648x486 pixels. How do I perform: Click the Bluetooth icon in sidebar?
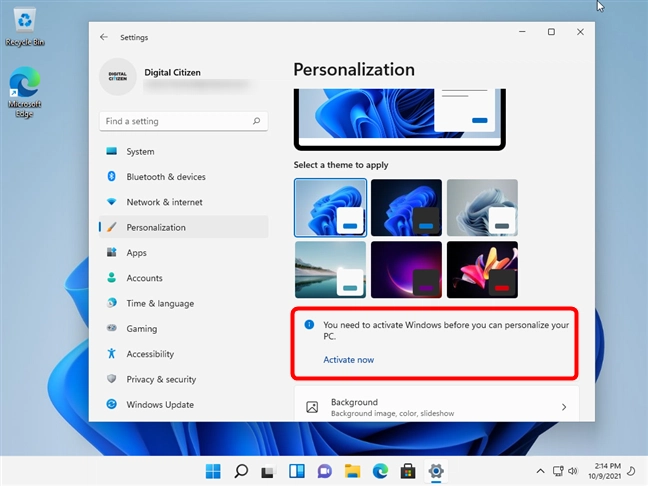[112, 176]
